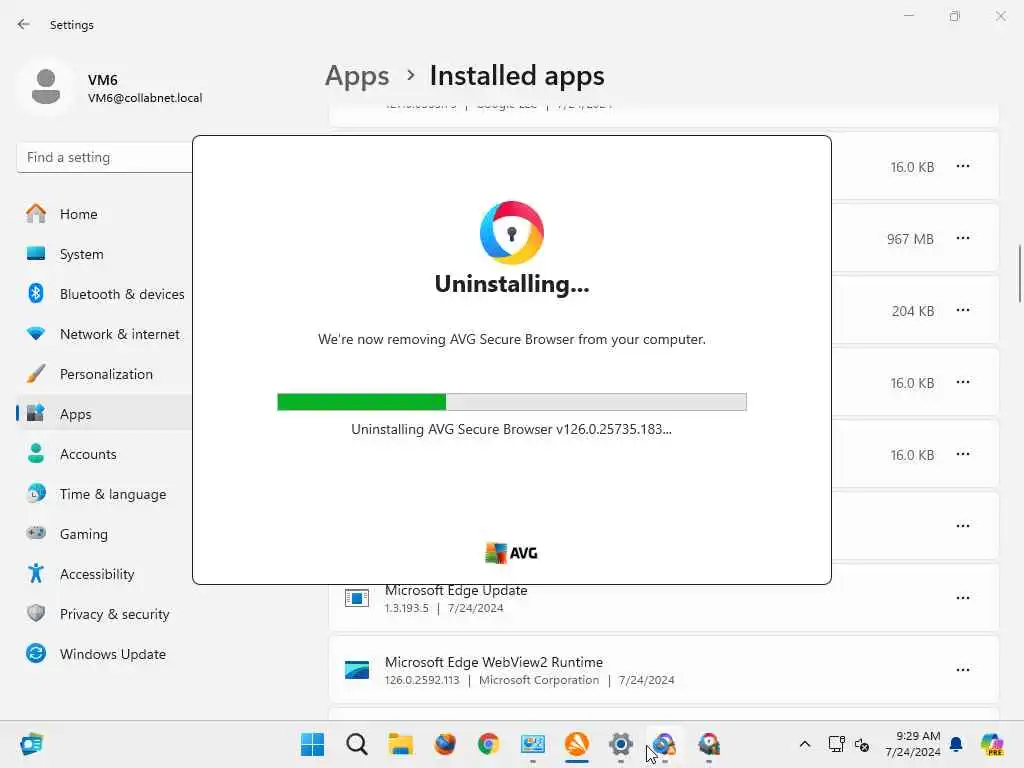Restore down the Settings window
The height and width of the screenshot is (768, 1024).
pos(955,16)
